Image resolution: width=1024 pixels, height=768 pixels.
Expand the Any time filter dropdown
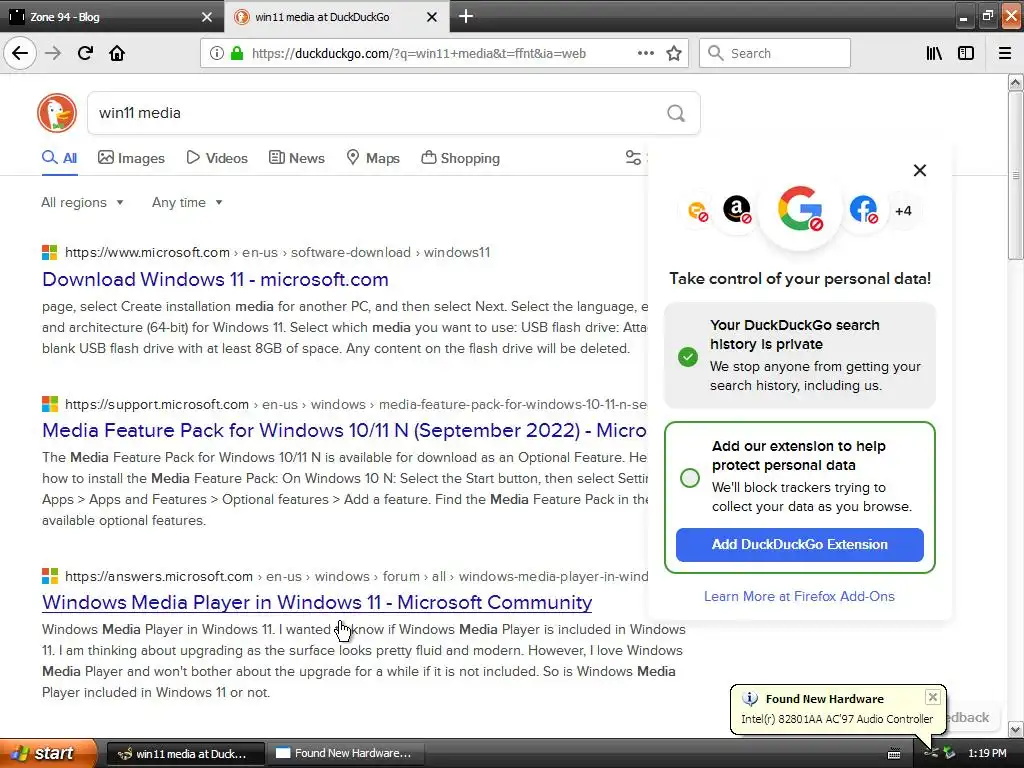(x=187, y=202)
